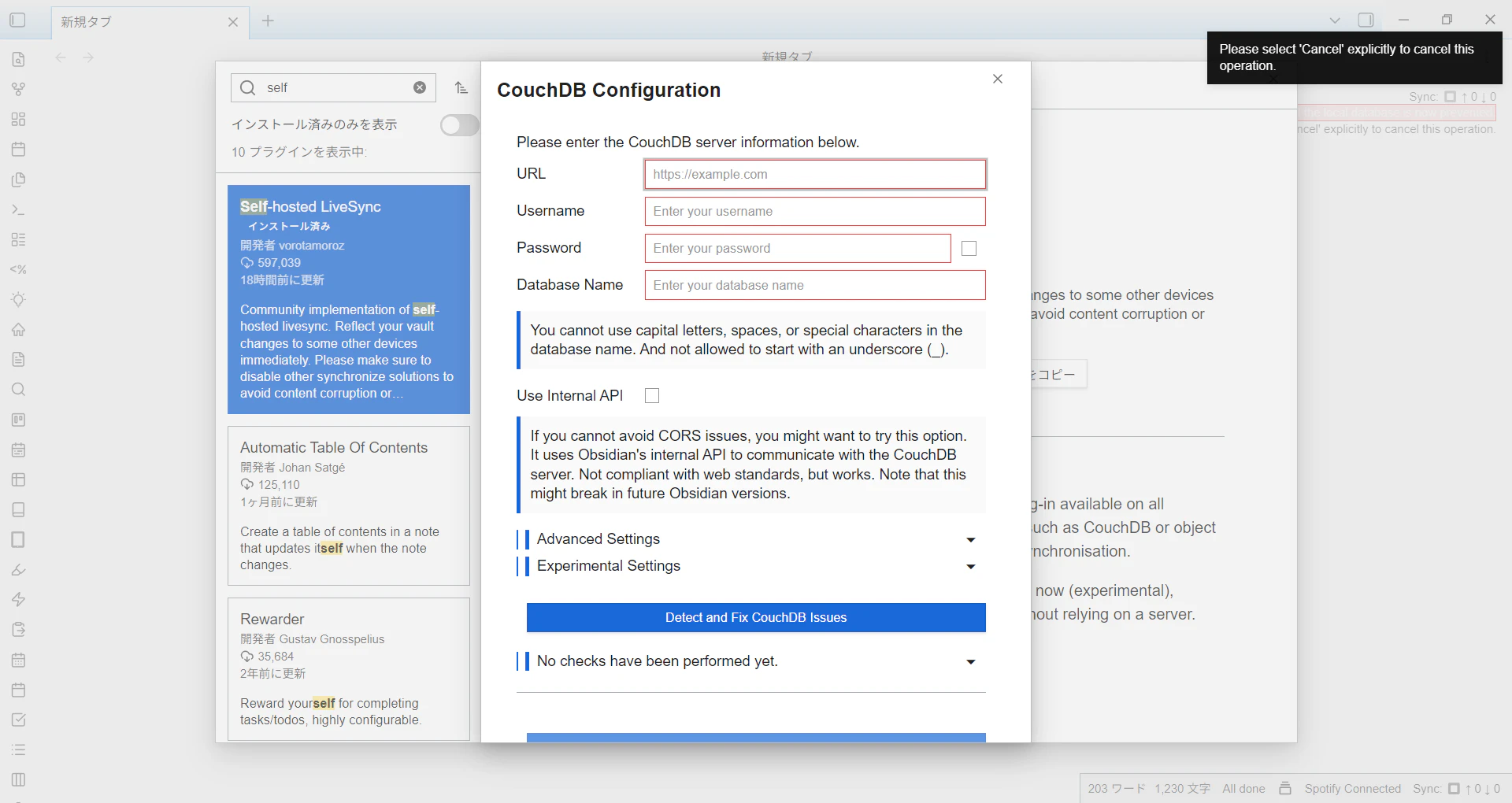The width and height of the screenshot is (1512, 803).
Task: Open the tab list dropdown chevron
Action: [x=1335, y=20]
